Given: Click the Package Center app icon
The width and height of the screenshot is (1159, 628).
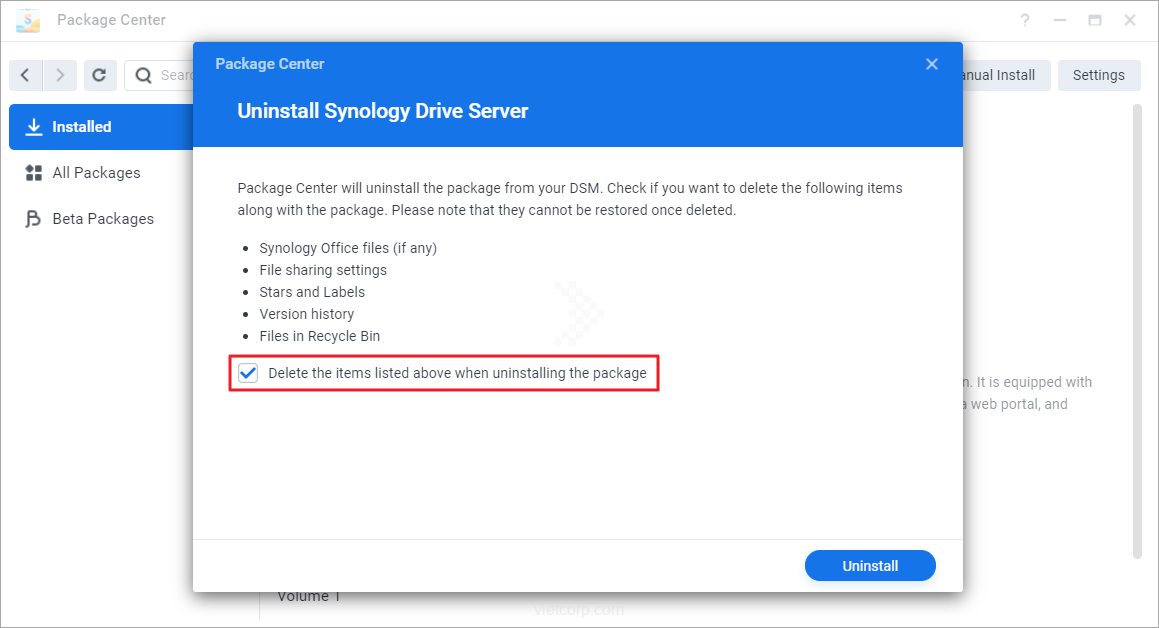Looking at the screenshot, I should [x=28, y=20].
